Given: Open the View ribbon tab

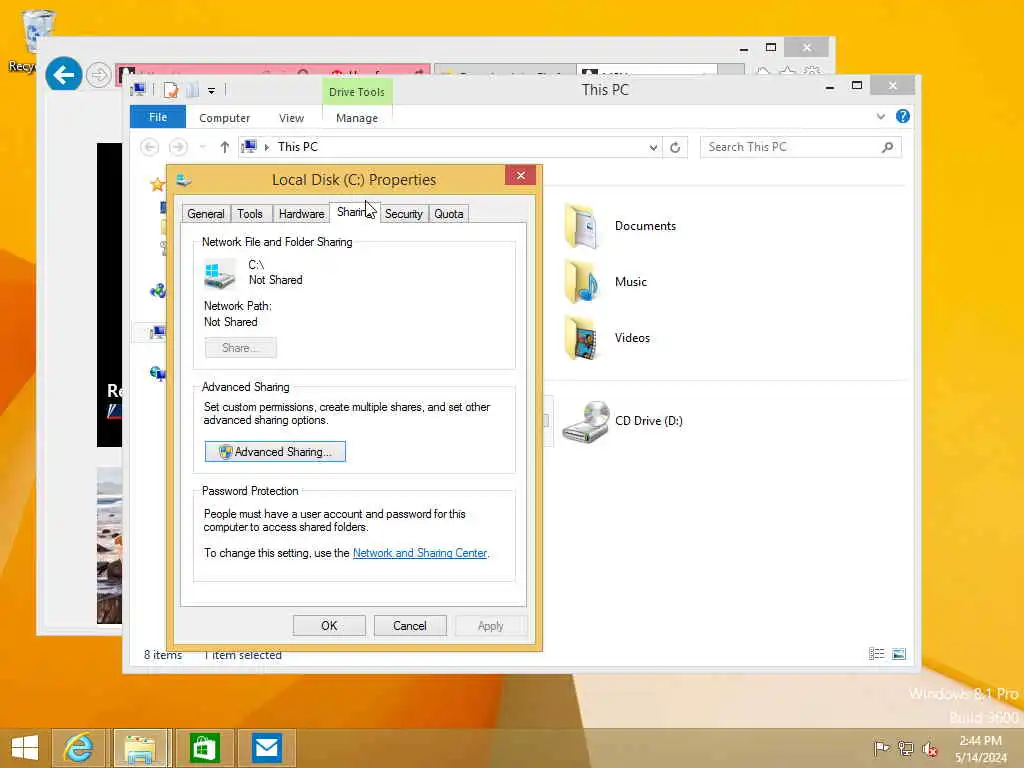Looking at the screenshot, I should (291, 118).
